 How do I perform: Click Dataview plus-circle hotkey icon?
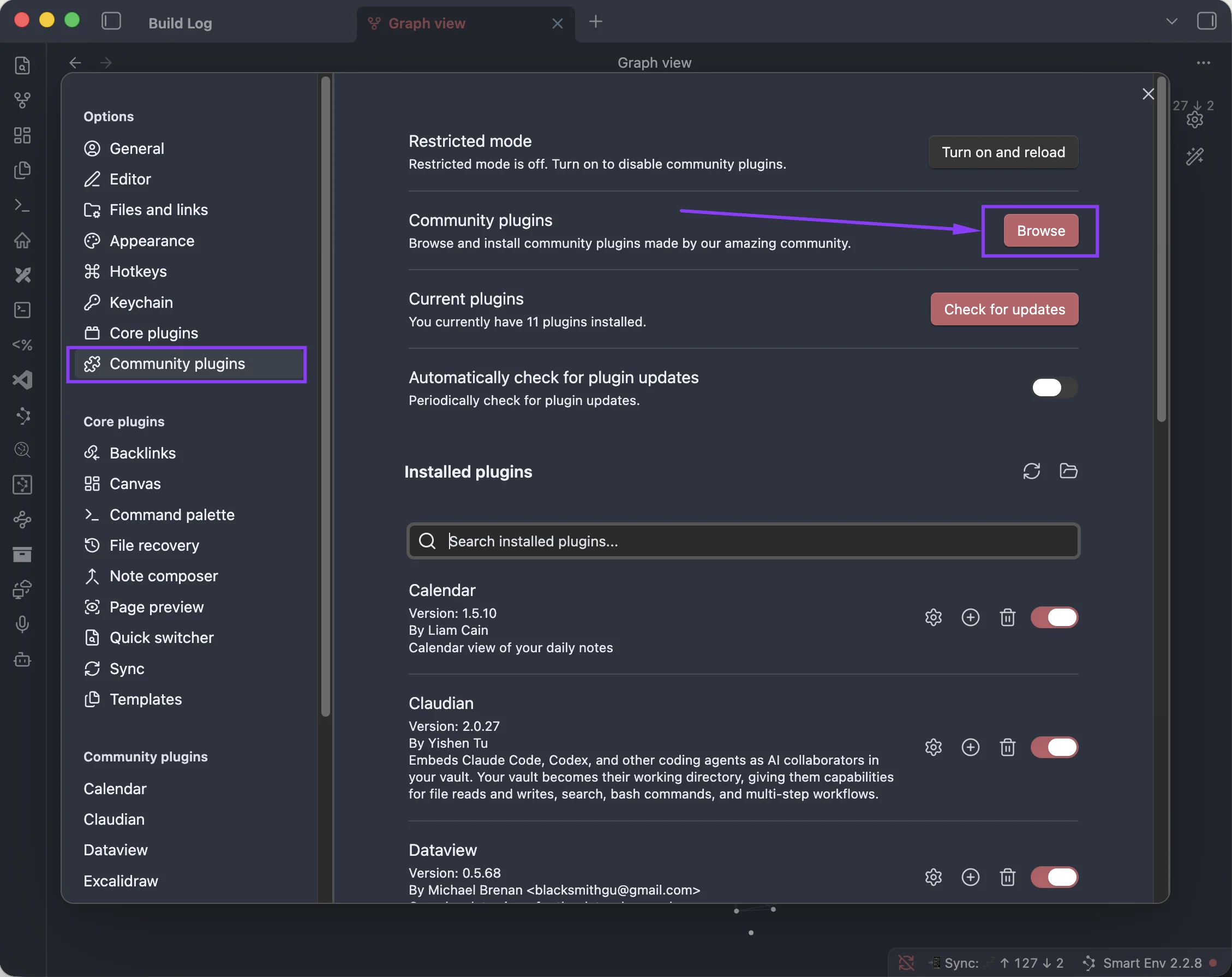(970, 877)
